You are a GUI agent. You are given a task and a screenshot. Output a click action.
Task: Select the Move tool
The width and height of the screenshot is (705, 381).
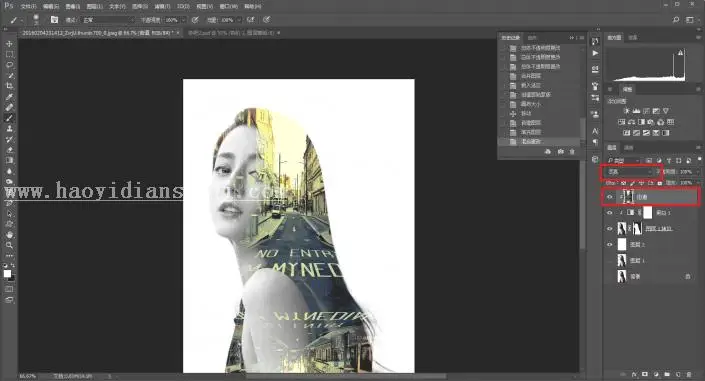click(x=9, y=44)
